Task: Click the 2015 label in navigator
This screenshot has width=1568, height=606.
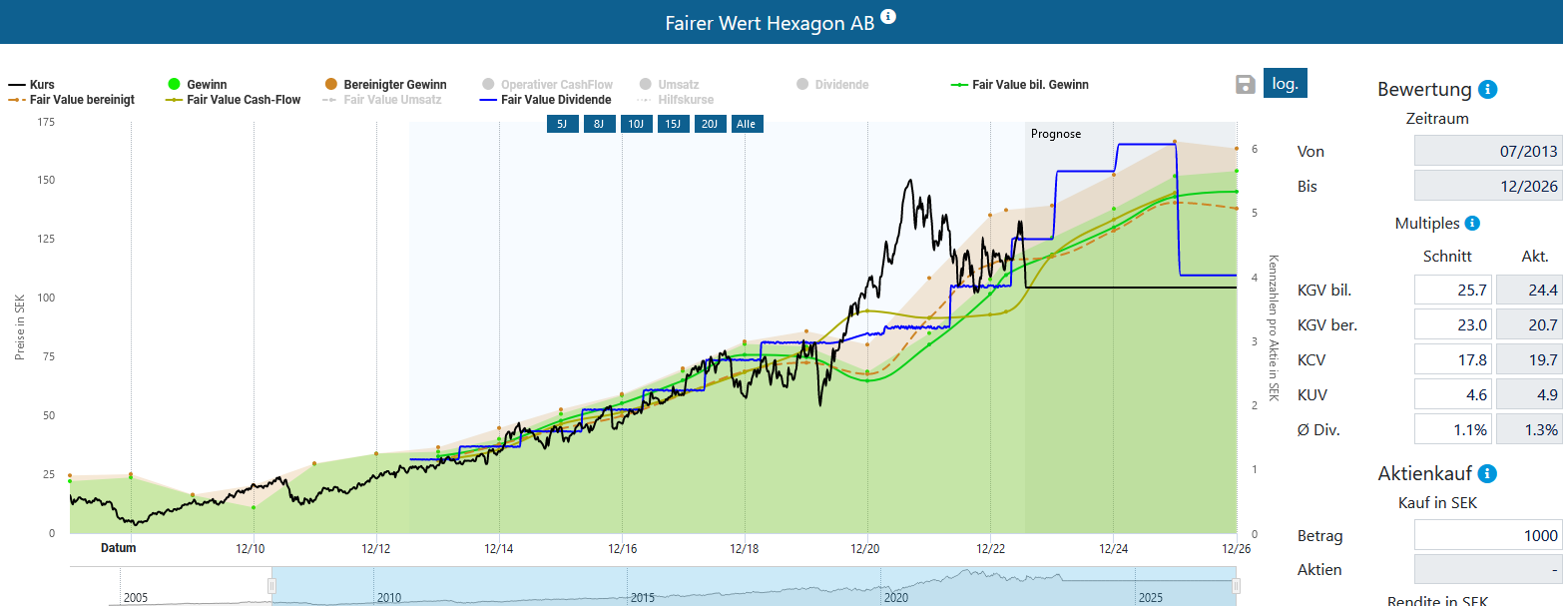Action: pos(643,597)
